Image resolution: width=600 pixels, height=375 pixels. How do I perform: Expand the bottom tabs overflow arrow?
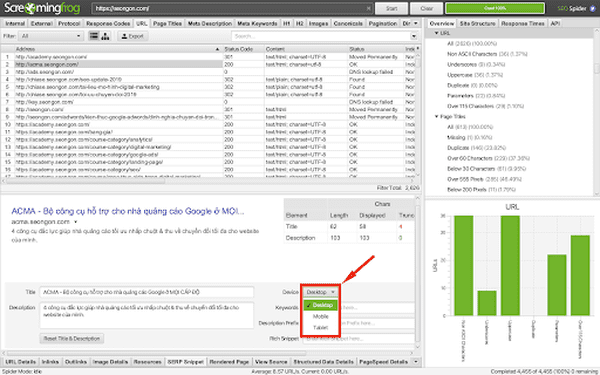416,362
